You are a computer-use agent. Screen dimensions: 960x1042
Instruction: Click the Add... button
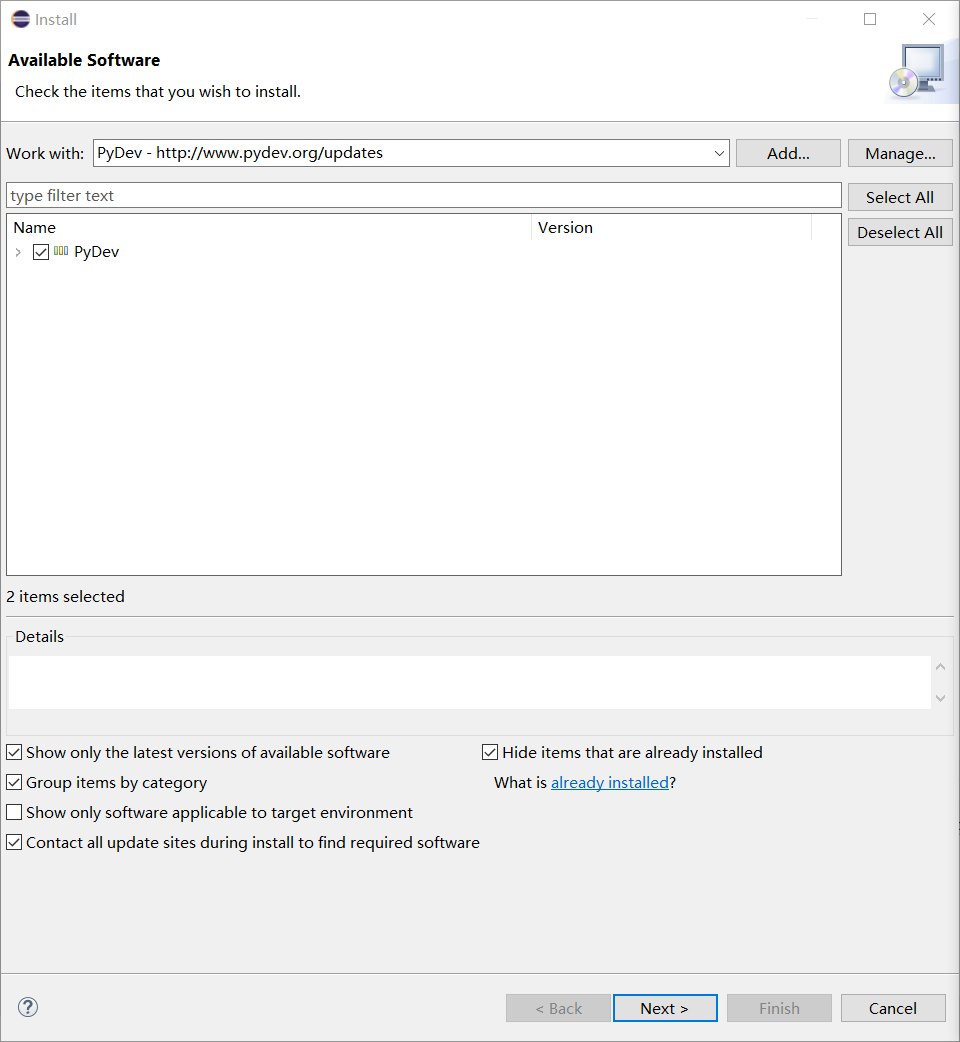[x=788, y=154]
